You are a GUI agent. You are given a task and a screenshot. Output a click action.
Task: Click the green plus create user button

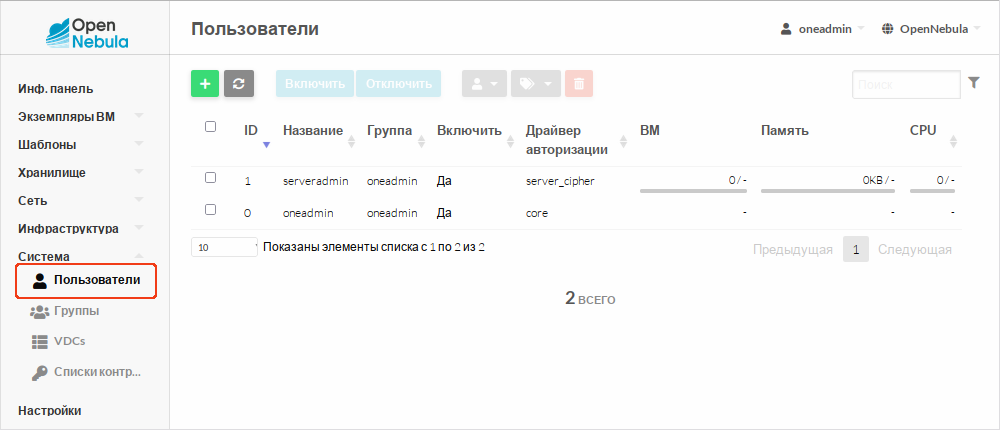(205, 84)
